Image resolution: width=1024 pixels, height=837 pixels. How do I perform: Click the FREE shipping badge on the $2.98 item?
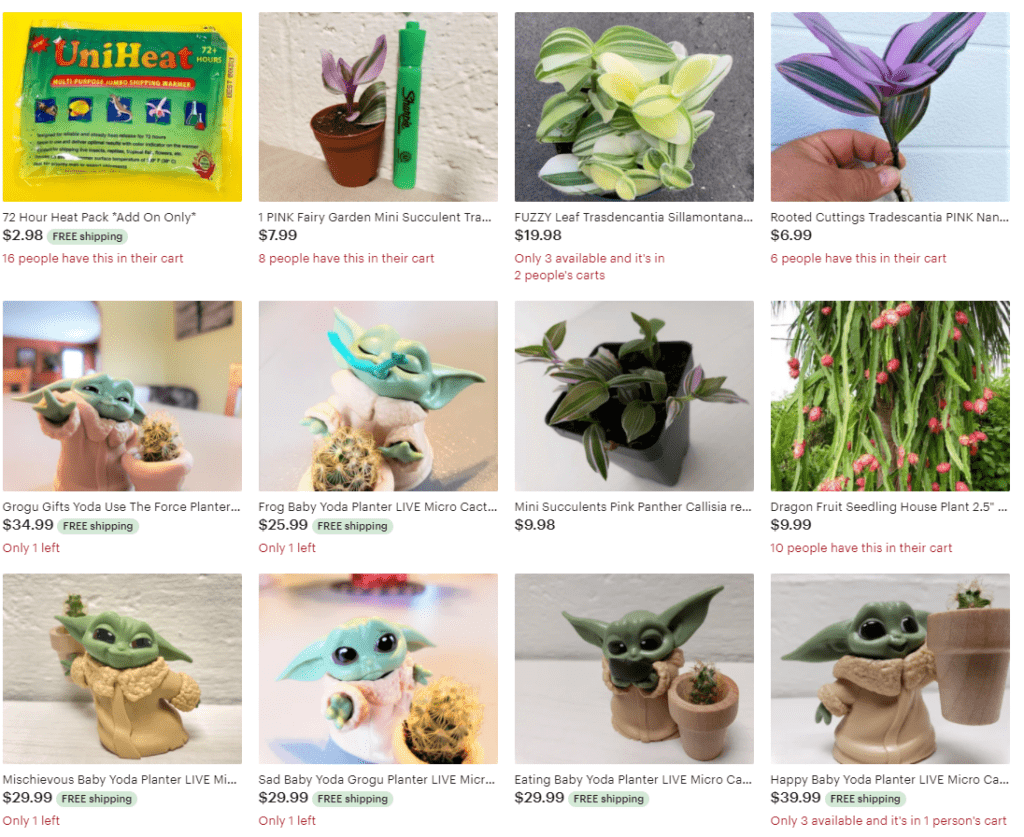pos(88,236)
